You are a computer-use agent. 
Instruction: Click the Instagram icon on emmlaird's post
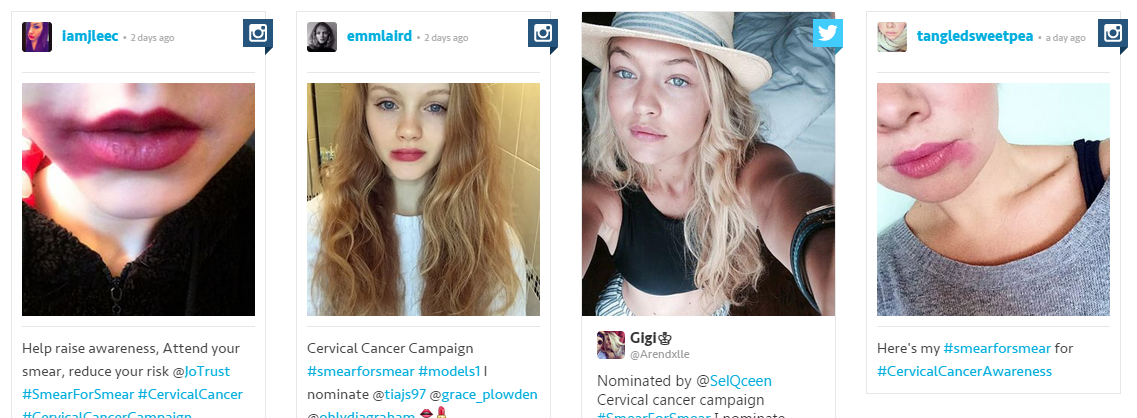click(x=542, y=34)
